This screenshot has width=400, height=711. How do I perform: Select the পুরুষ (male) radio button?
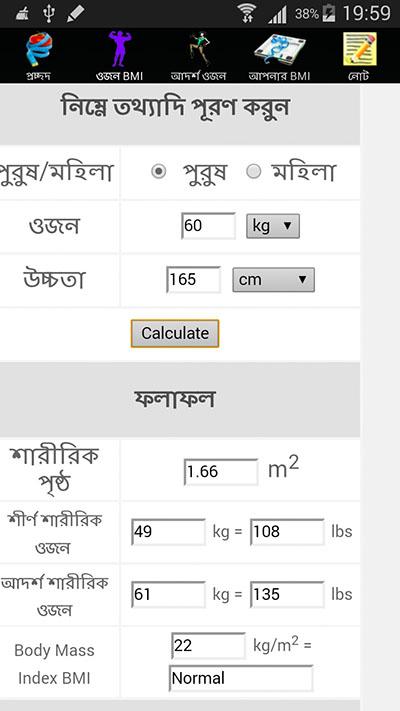[x=159, y=172]
